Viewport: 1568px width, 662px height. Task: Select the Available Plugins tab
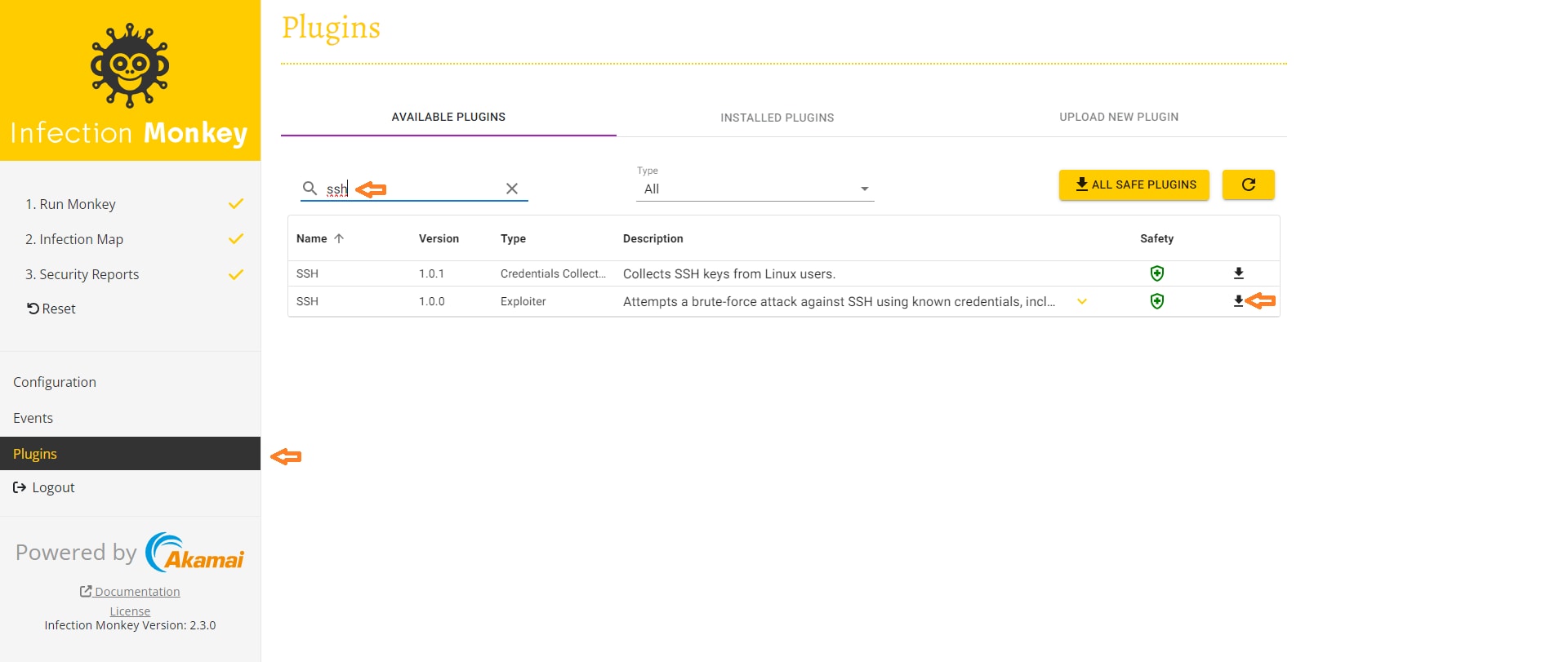click(448, 117)
